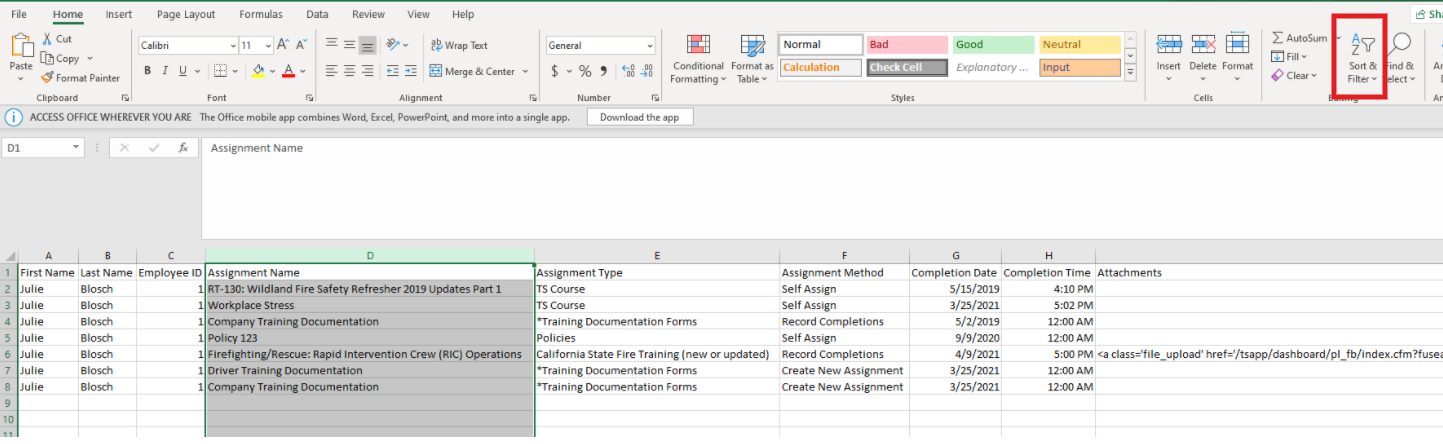Apply the Bad cell style
This screenshot has width=1443, height=444.
(907, 45)
